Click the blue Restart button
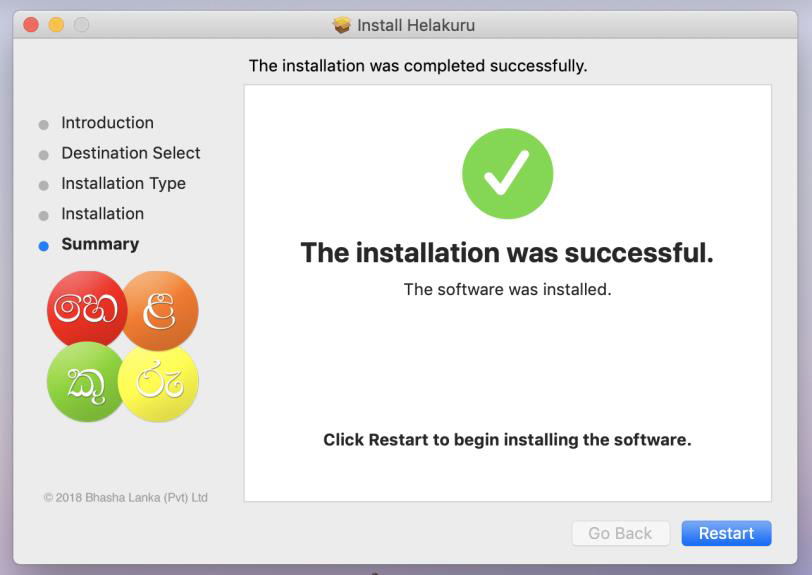The image size is (812, 575). coord(726,533)
